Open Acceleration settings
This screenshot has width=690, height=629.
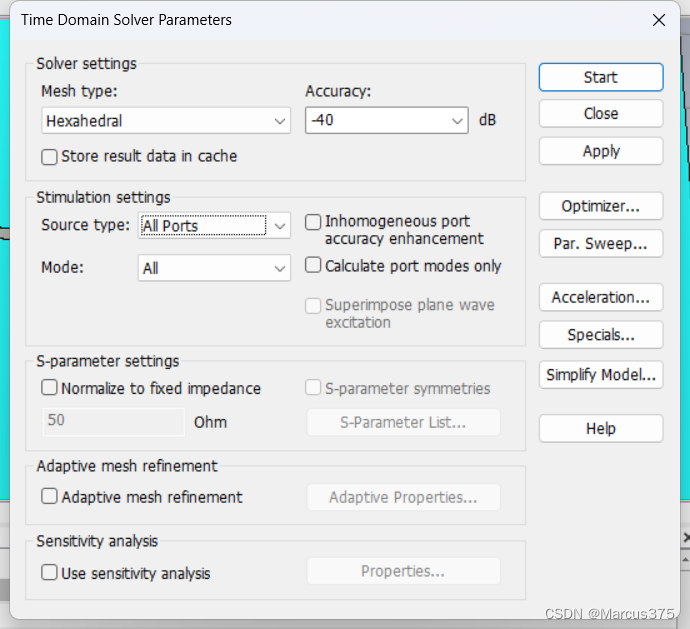pyautogui.click(x=600, y=297)
